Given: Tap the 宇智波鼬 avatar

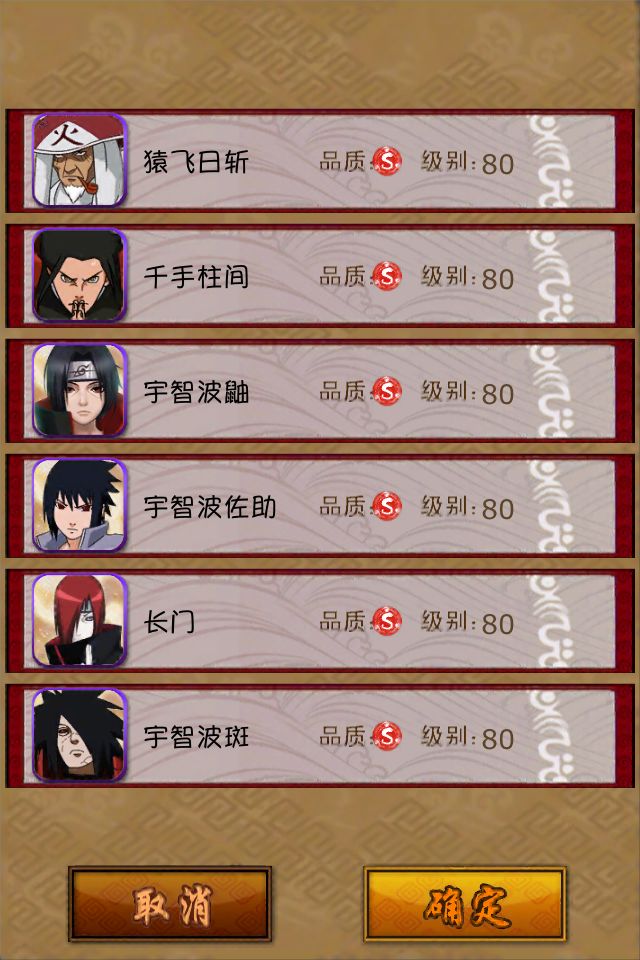Looking at the screenshot, I should [79, 391].
